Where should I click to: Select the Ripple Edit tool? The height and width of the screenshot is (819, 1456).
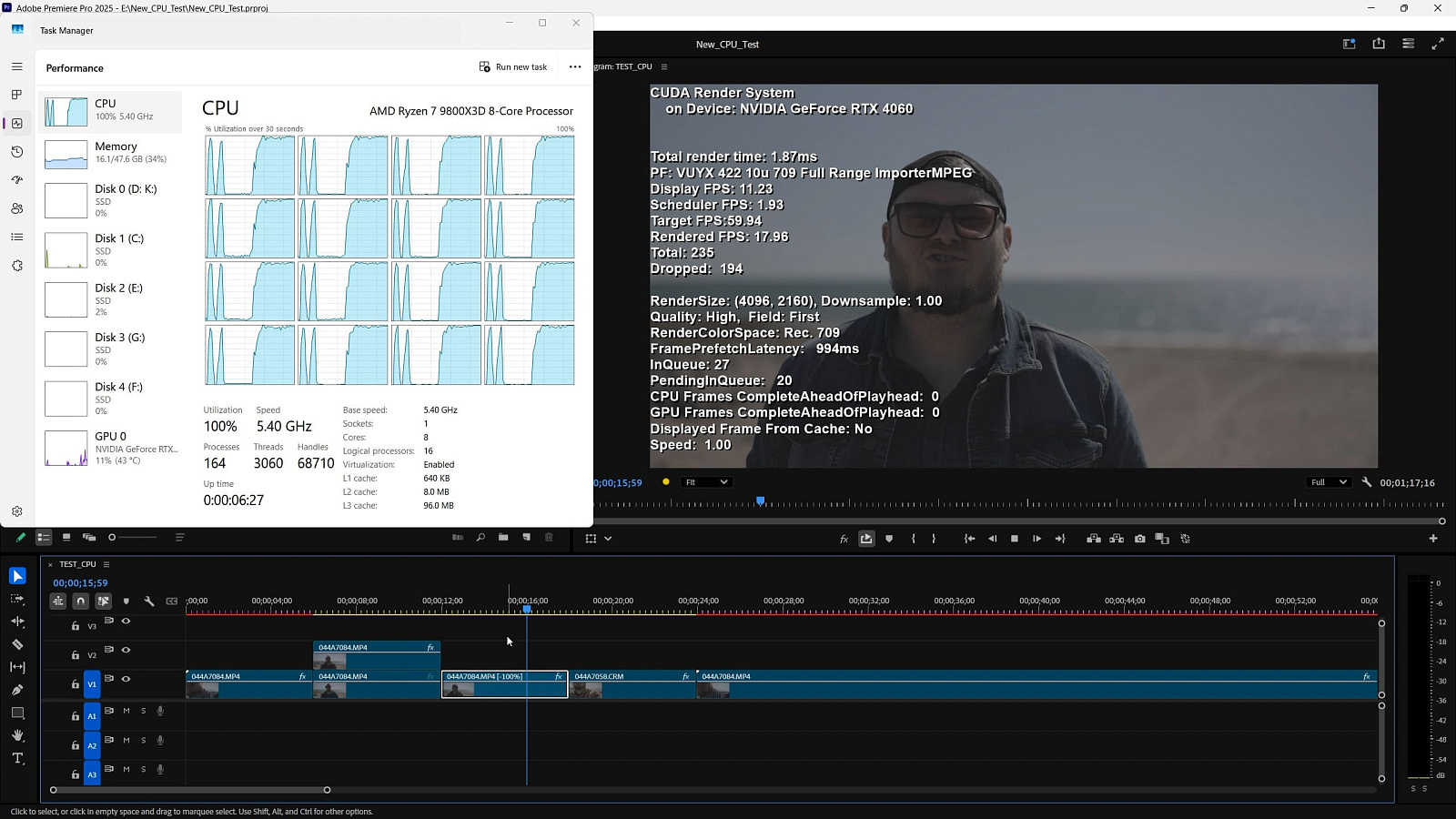[17, 622]
